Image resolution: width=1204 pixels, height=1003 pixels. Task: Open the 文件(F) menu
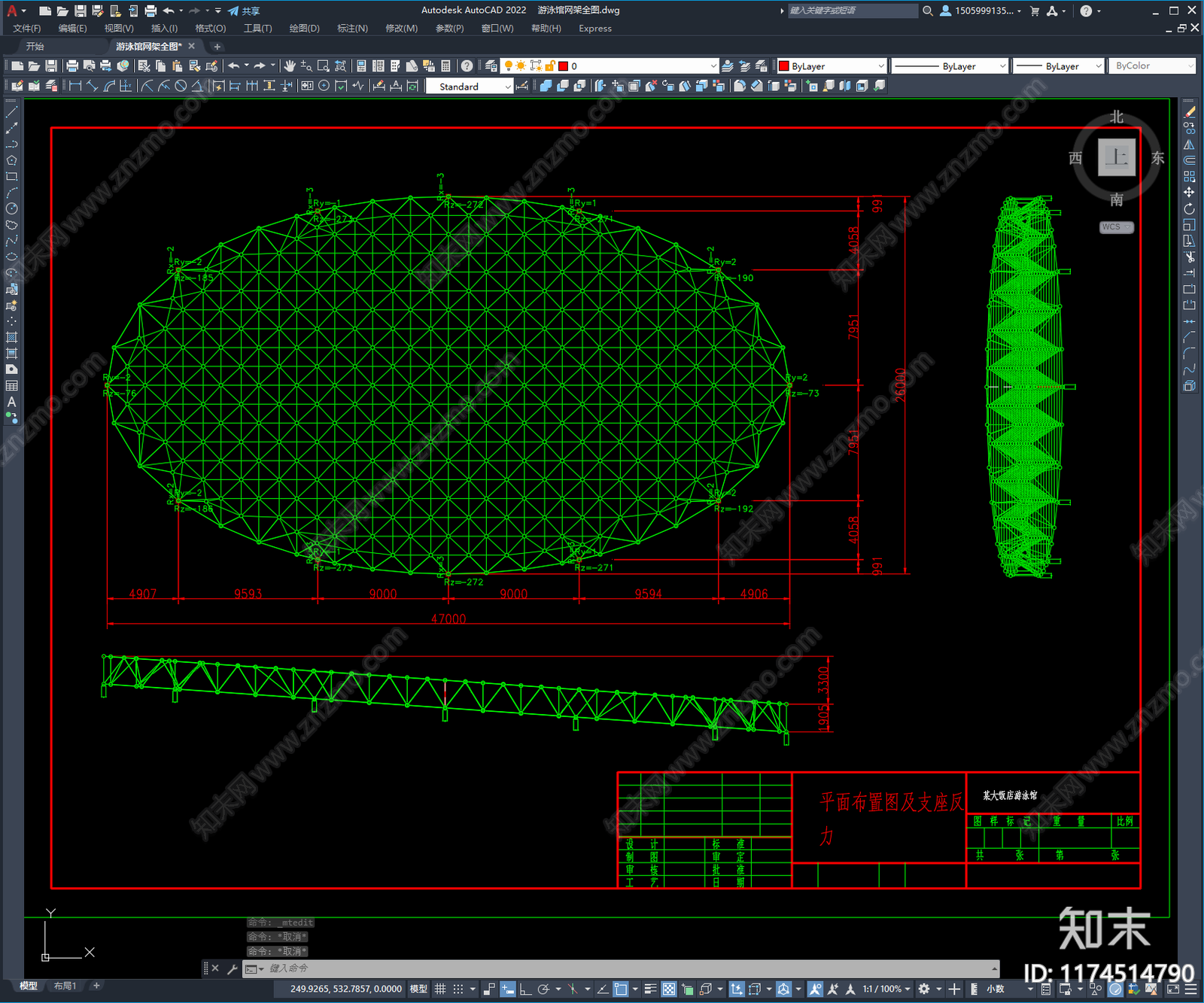point(27,29)
